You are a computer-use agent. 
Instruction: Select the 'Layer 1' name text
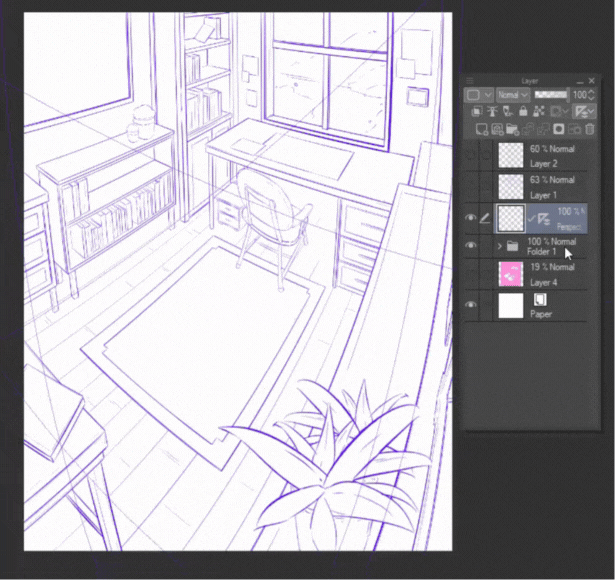pyautogui.click(x=543, y=195)
